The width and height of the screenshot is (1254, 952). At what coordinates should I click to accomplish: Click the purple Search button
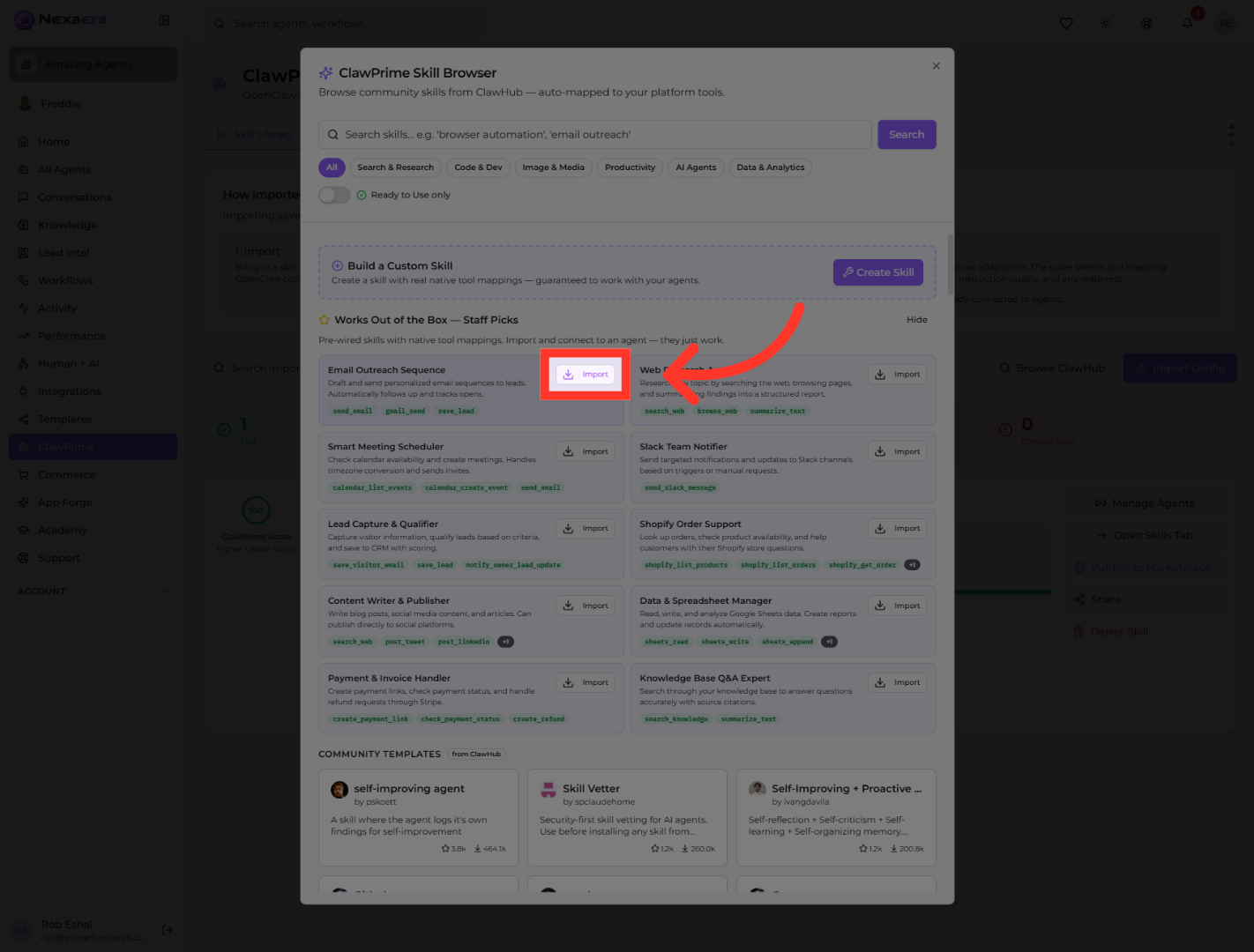click(x=907, y=135)
